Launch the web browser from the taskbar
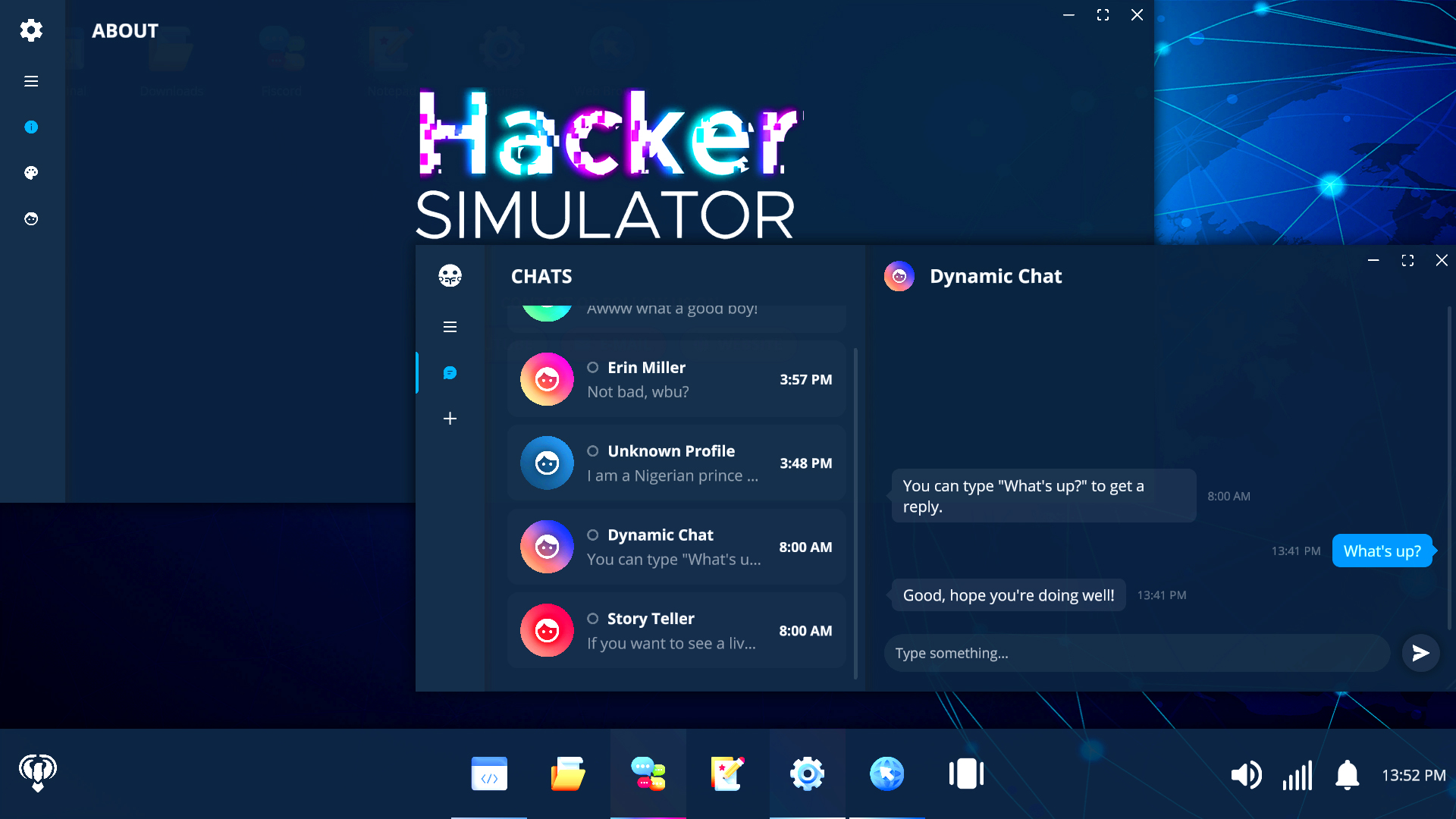This screenshot has width=1456, height=819. (886, 773)
